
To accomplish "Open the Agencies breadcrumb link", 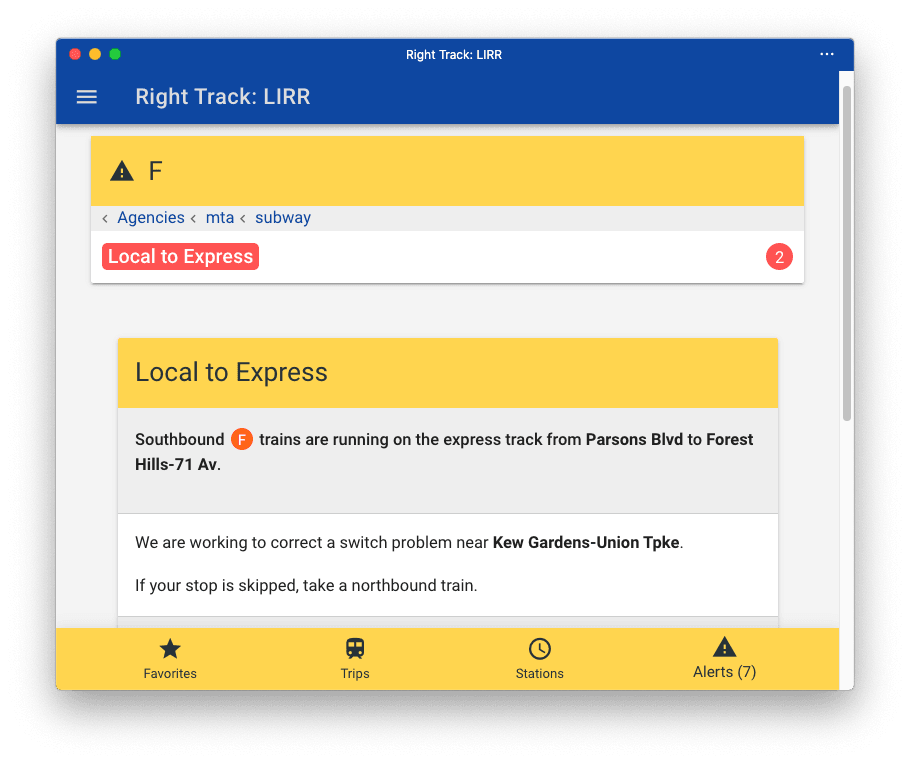I will pyautogui.click(x=151, y=217).
